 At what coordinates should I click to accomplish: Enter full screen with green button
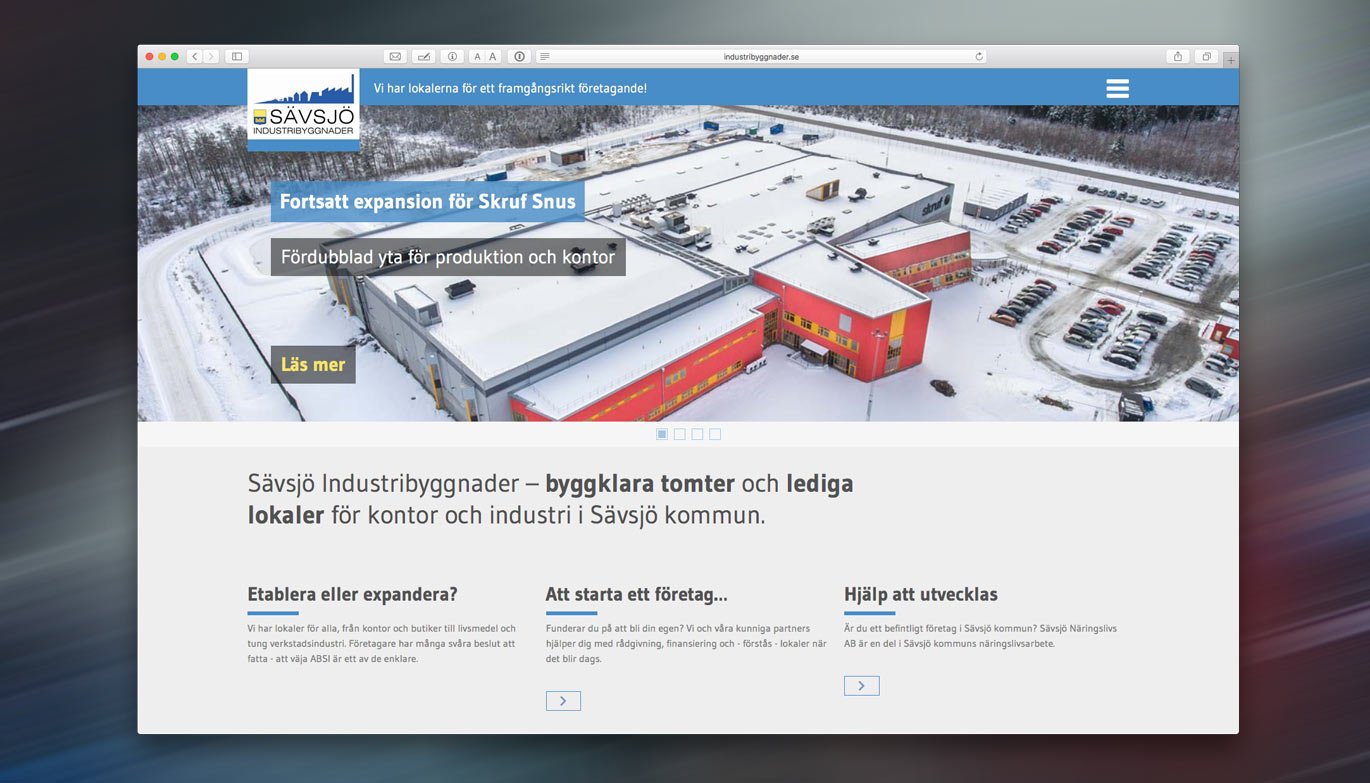175,57
